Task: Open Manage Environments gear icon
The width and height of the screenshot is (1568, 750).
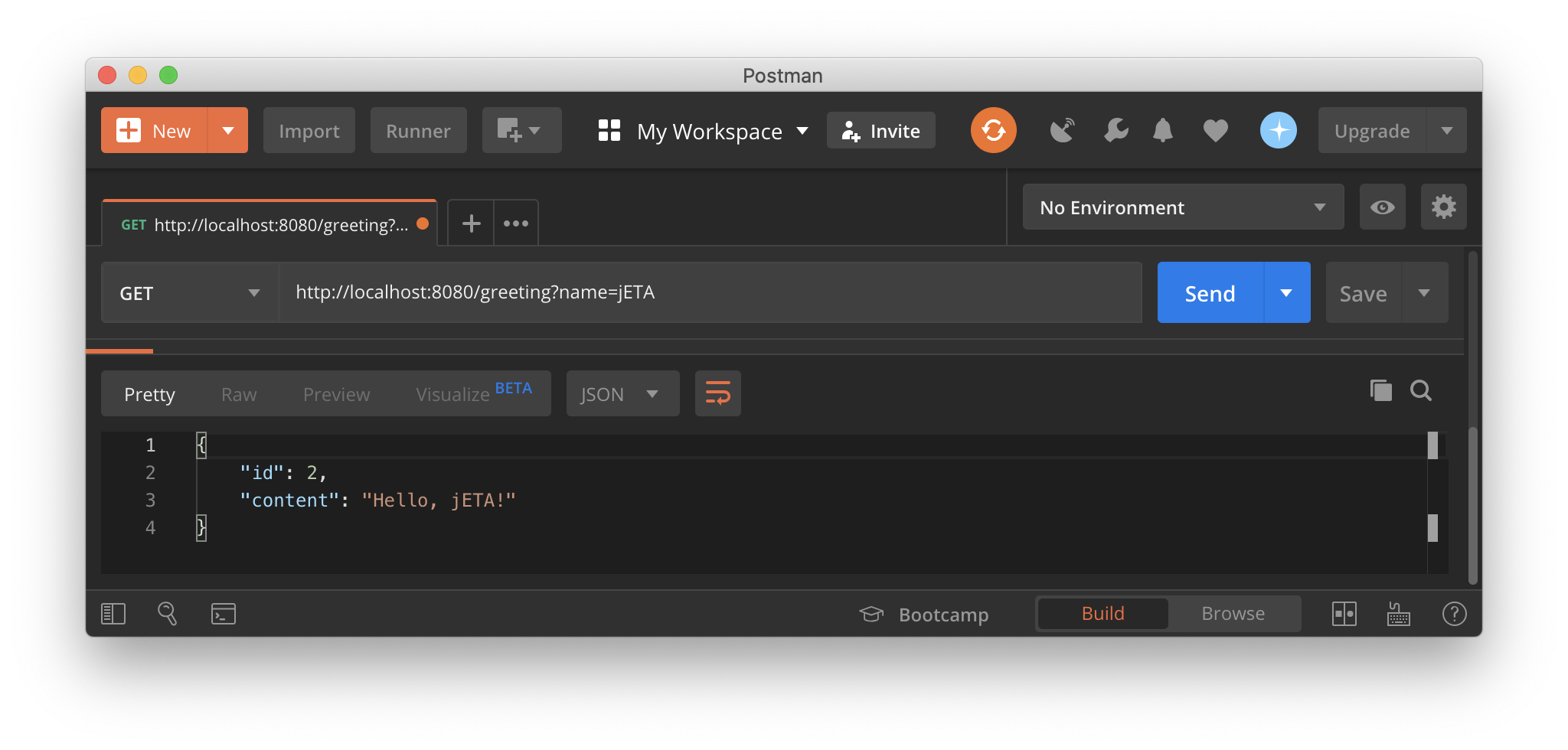Action: point(1443,207)
